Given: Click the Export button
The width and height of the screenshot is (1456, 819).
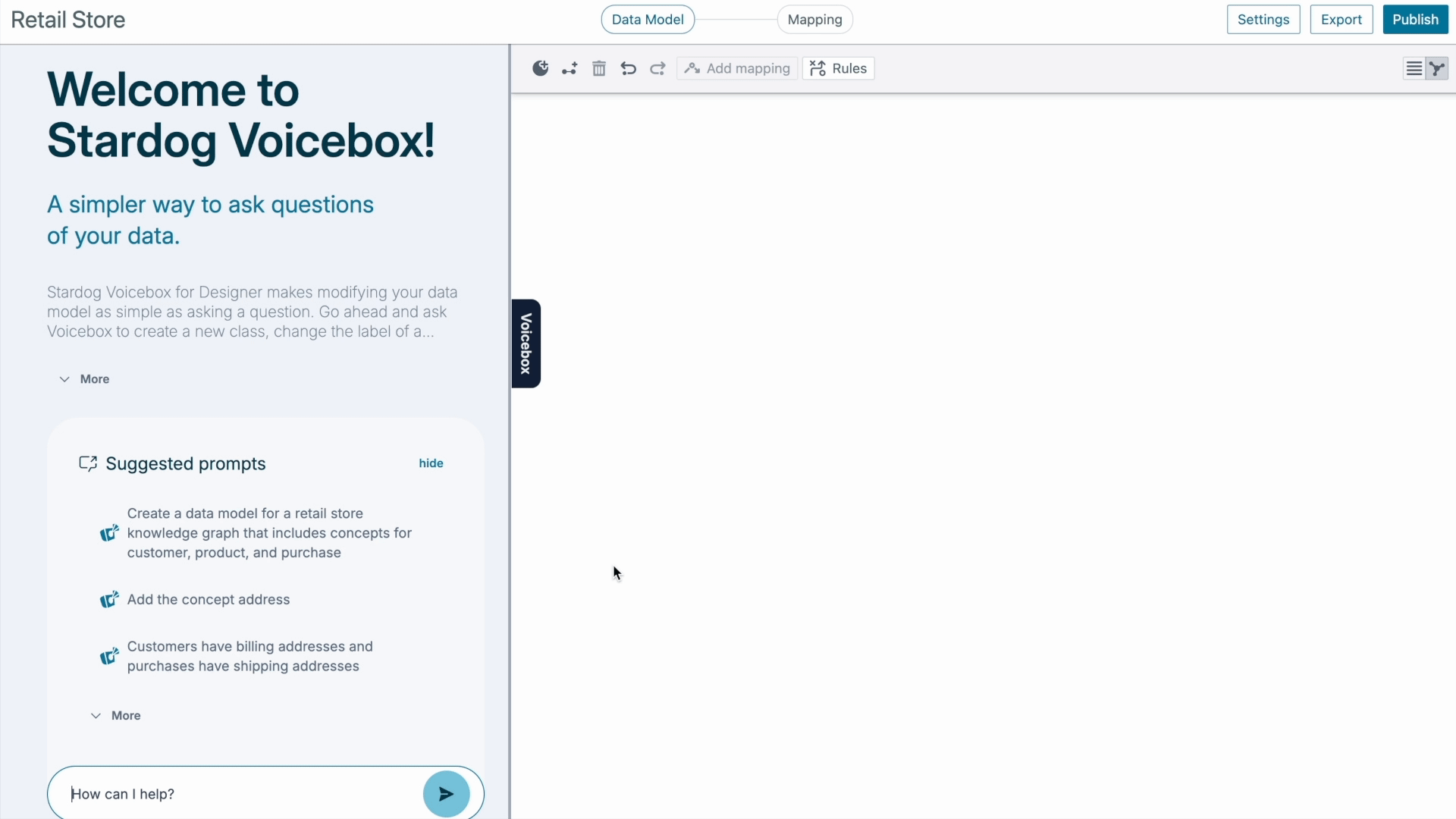Looking at the screenshot, I should [1341, 20].
